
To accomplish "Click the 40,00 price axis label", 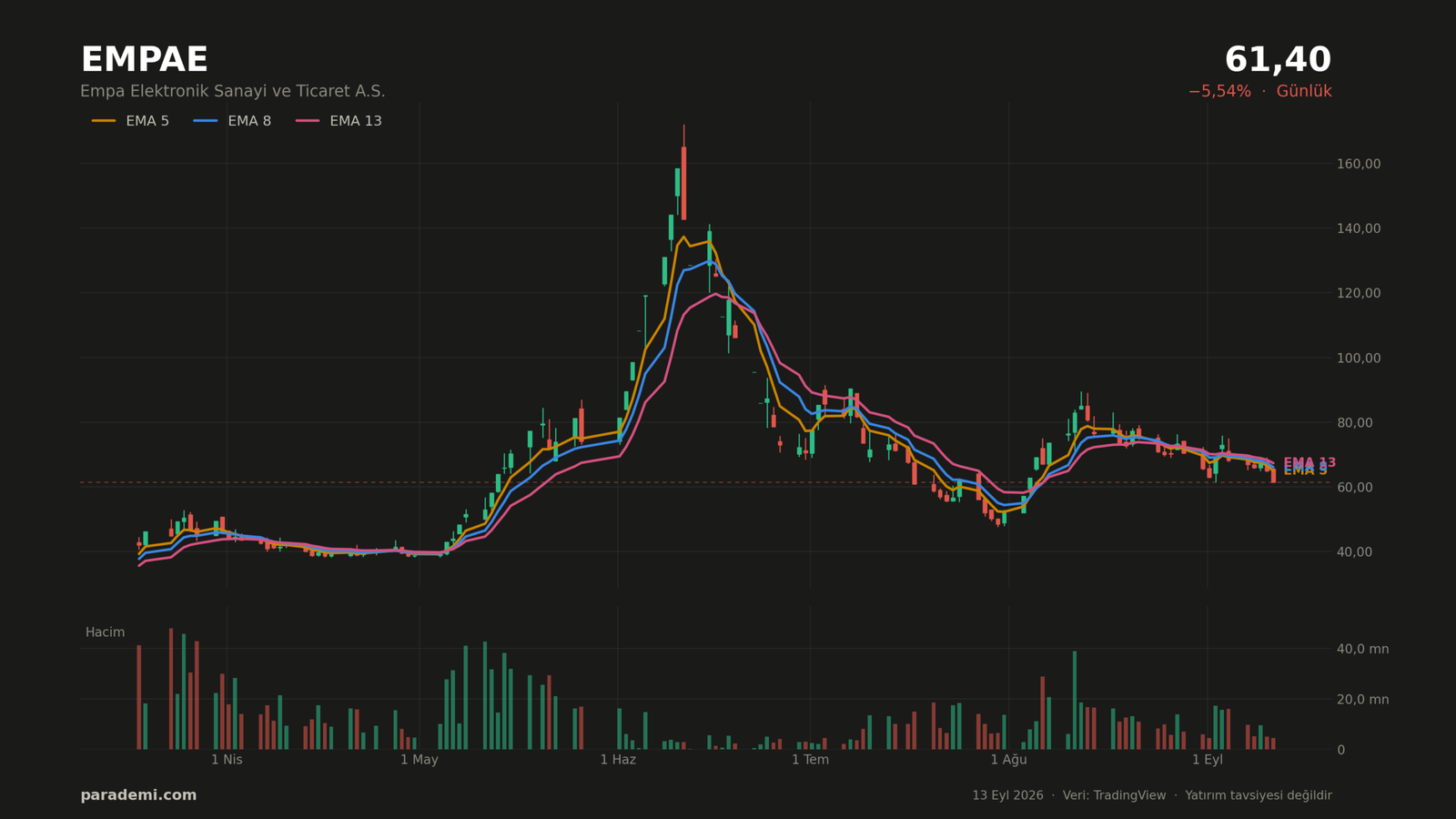I will [x=1354, y=551].
